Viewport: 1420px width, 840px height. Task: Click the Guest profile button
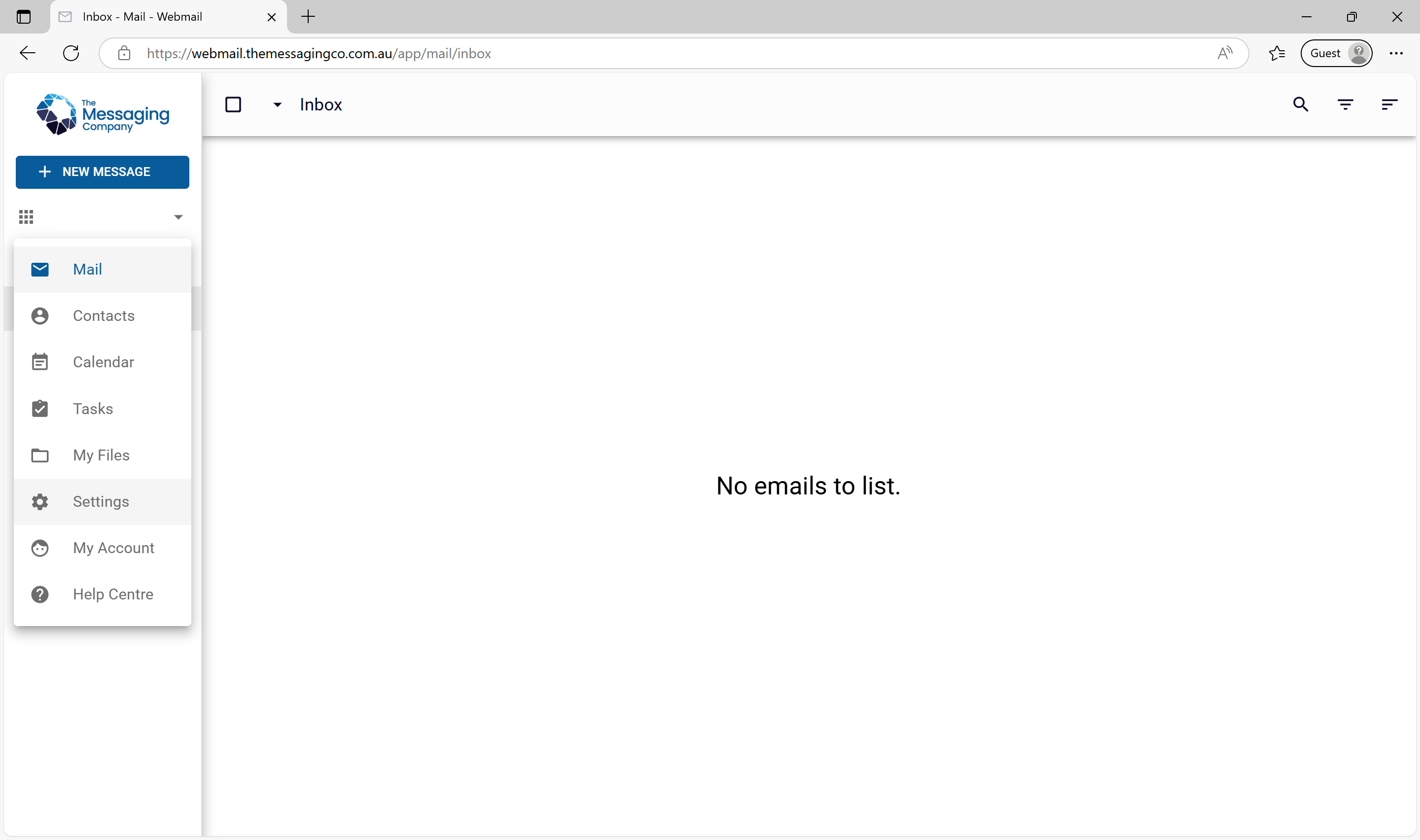pos(1336,53)
